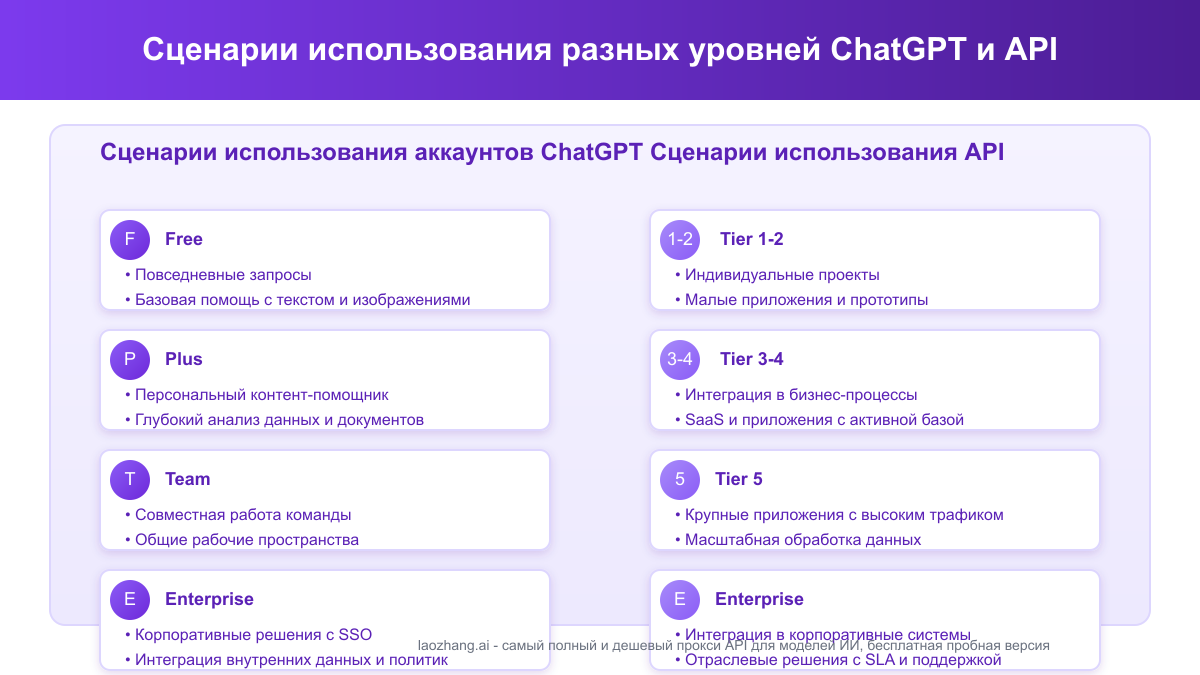Click the laozhang.ai watermark link
The height and width of the screenshot is (675, 1200).
[x=733, y=645]
